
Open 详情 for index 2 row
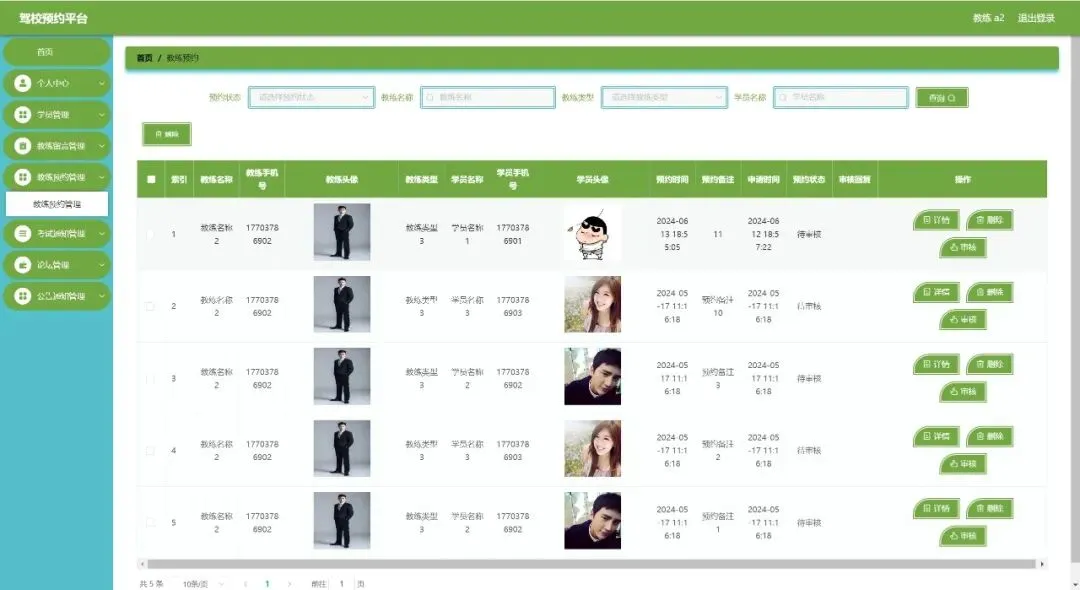[936, 292]
